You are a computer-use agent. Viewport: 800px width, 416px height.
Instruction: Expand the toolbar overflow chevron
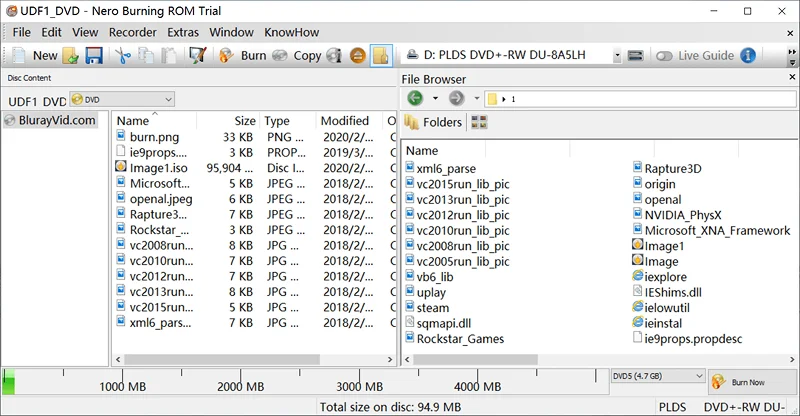(792, 52)
